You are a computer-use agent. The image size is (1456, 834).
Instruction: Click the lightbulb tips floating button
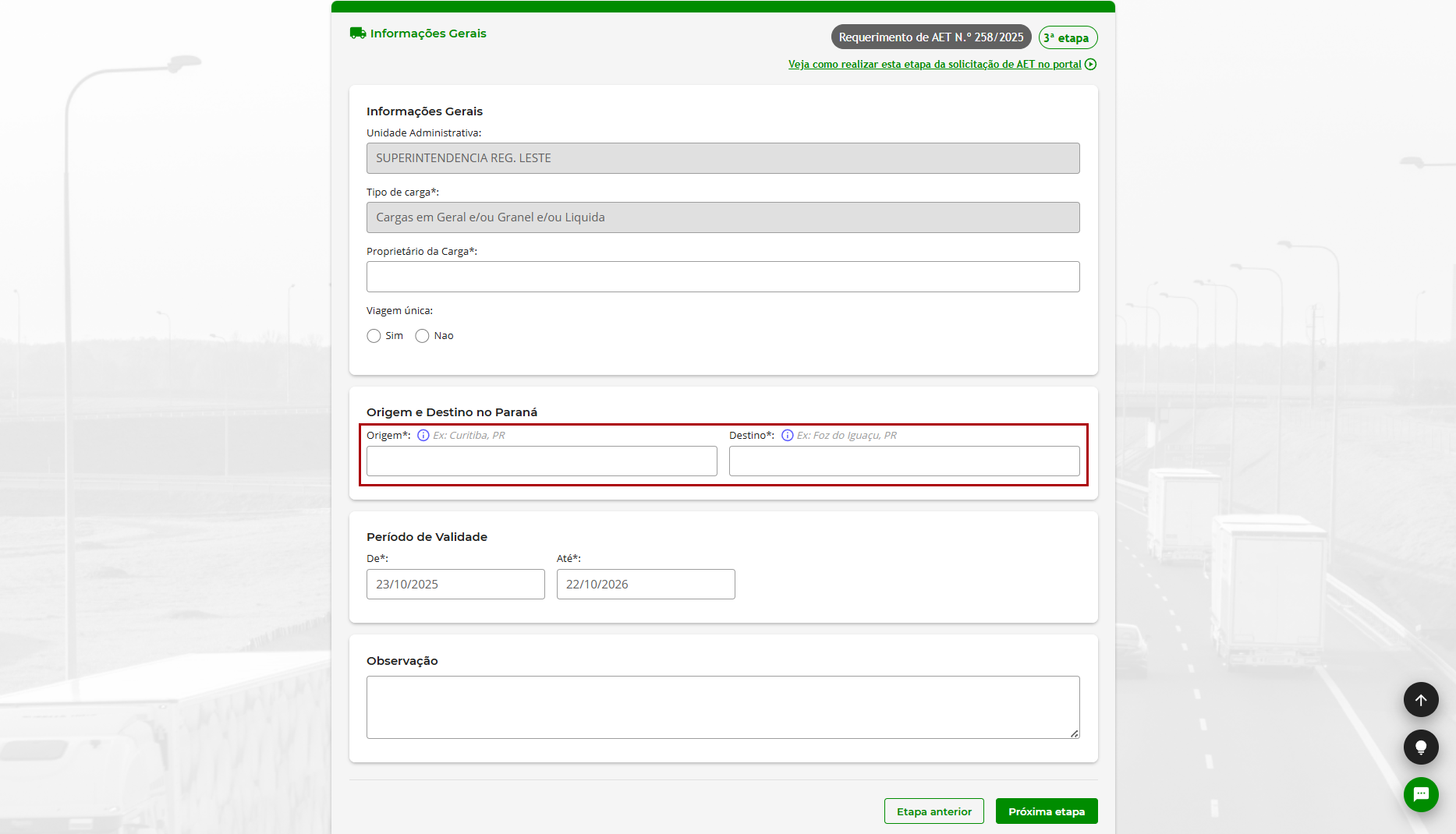[x=1421, y=747]
